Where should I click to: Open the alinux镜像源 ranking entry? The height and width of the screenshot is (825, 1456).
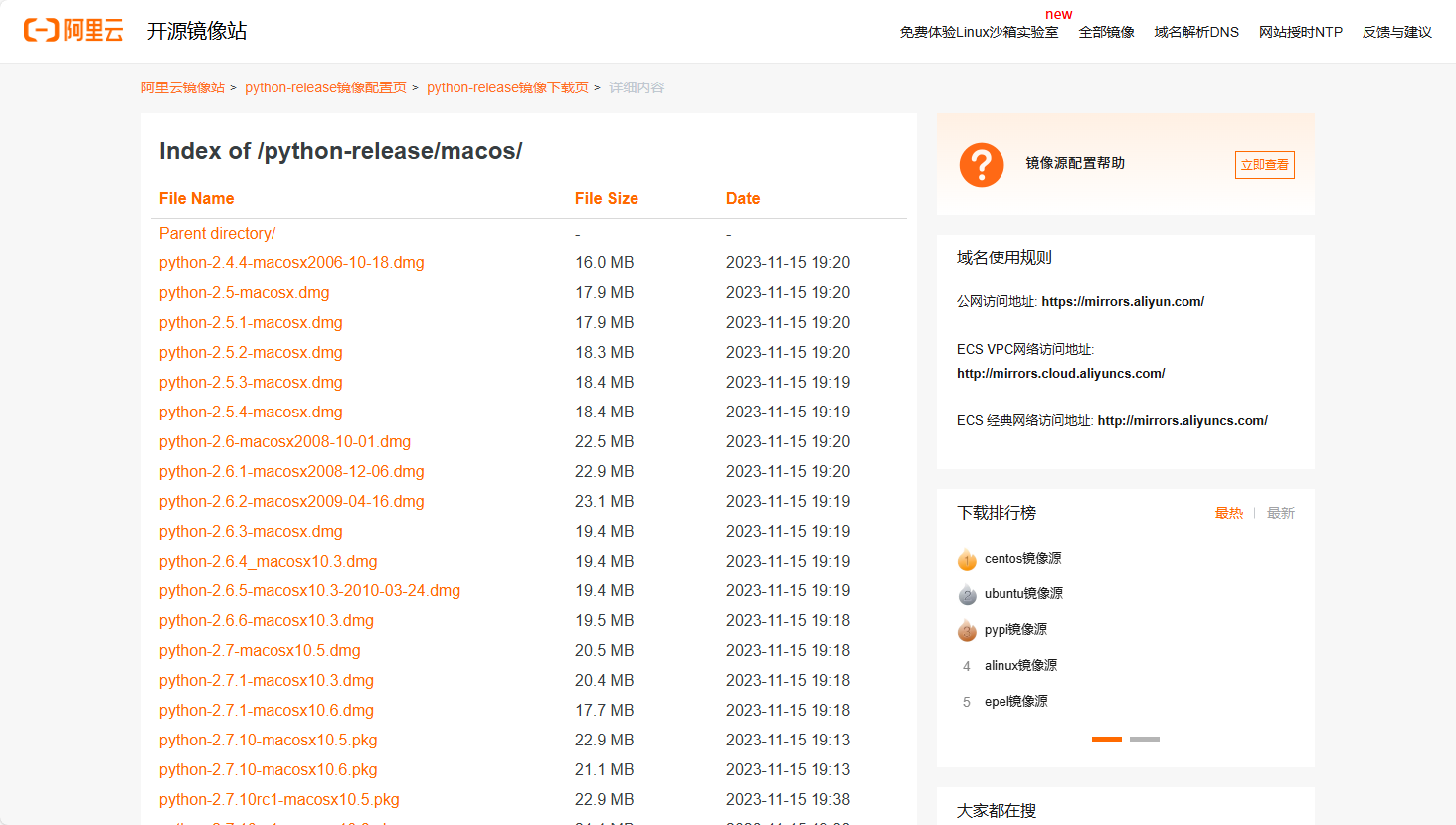[x=1020, y=666]
